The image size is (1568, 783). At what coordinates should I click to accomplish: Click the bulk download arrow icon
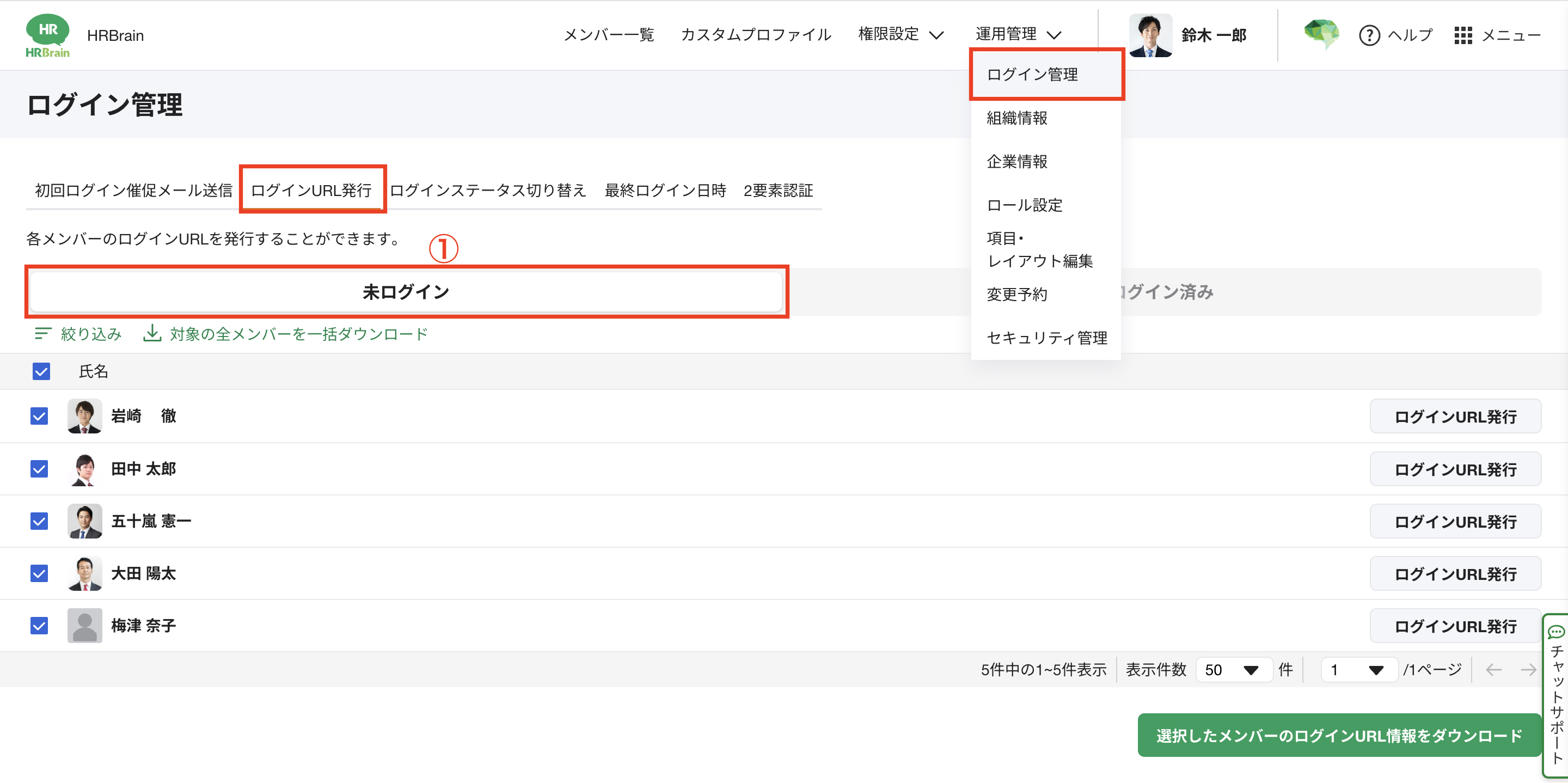pos(151,333)
